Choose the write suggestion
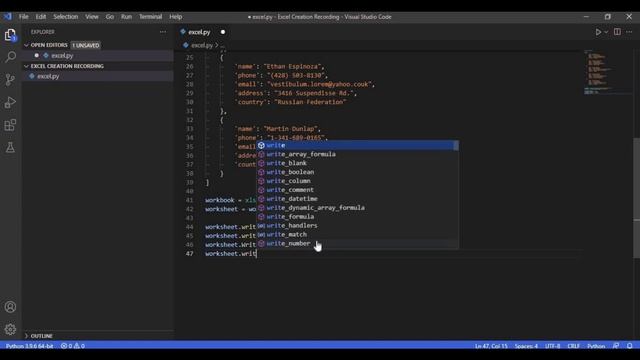This screenshot has width=640, height=360. coord(355,145)
